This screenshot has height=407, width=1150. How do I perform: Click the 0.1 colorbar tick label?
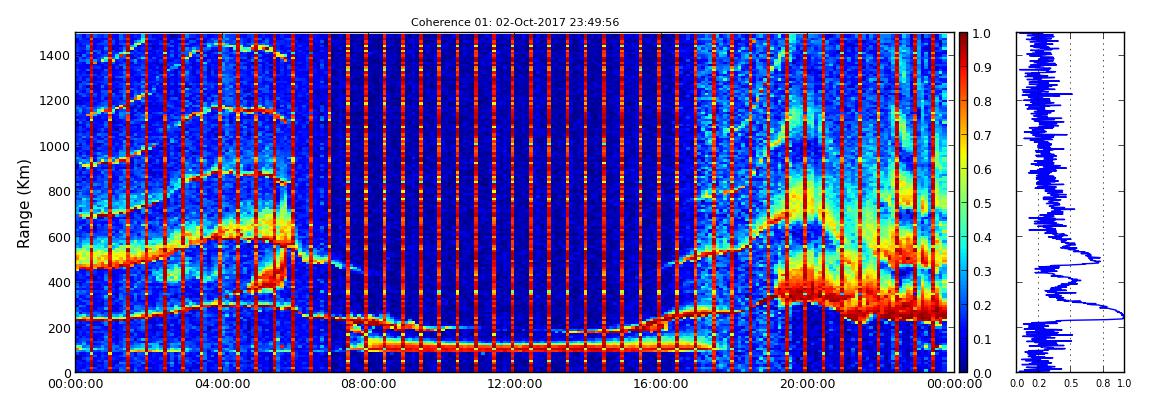[982, 340]
